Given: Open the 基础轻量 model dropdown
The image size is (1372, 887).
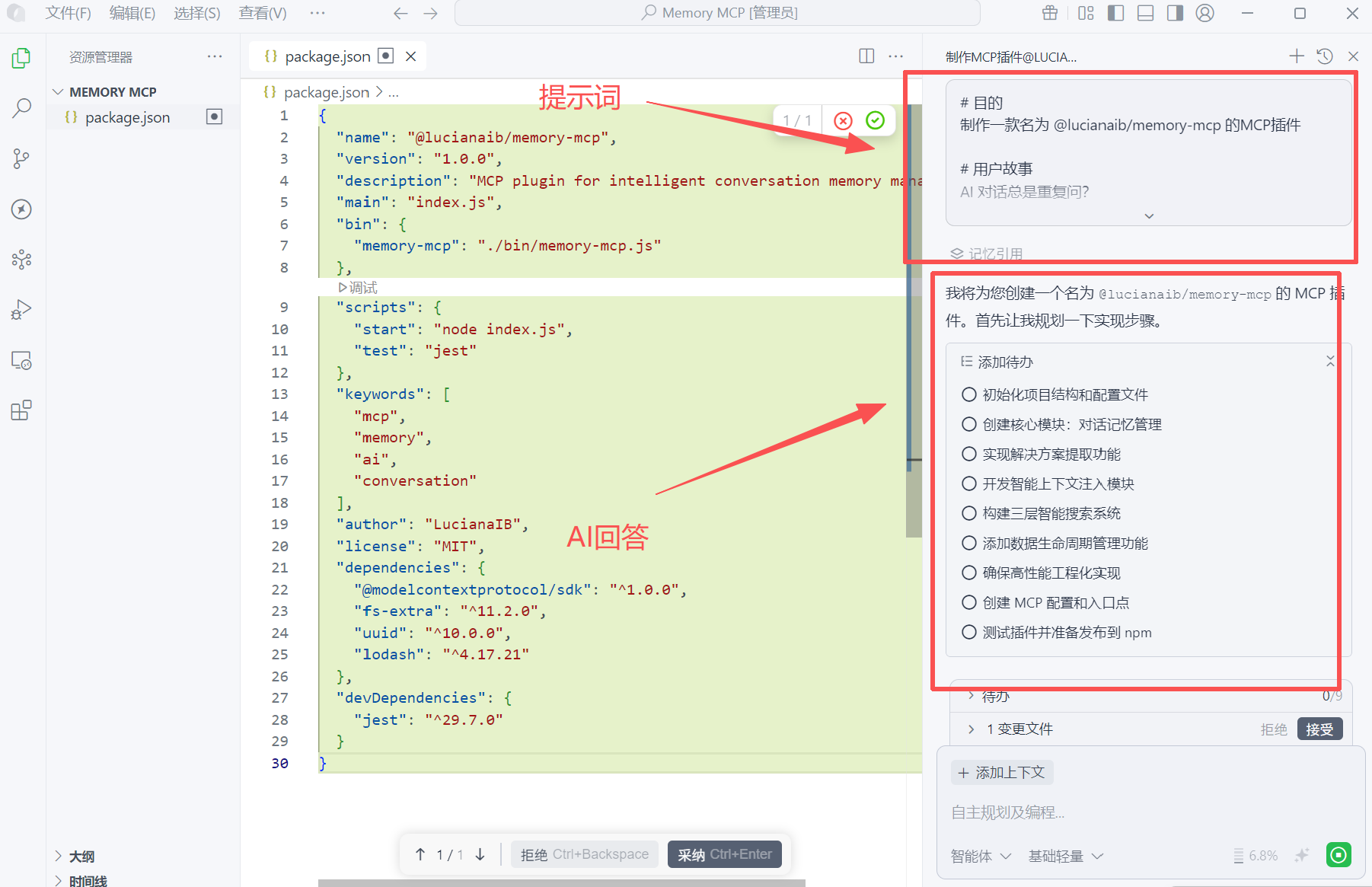Looking at the screenshot, I should click(1065, 856).
